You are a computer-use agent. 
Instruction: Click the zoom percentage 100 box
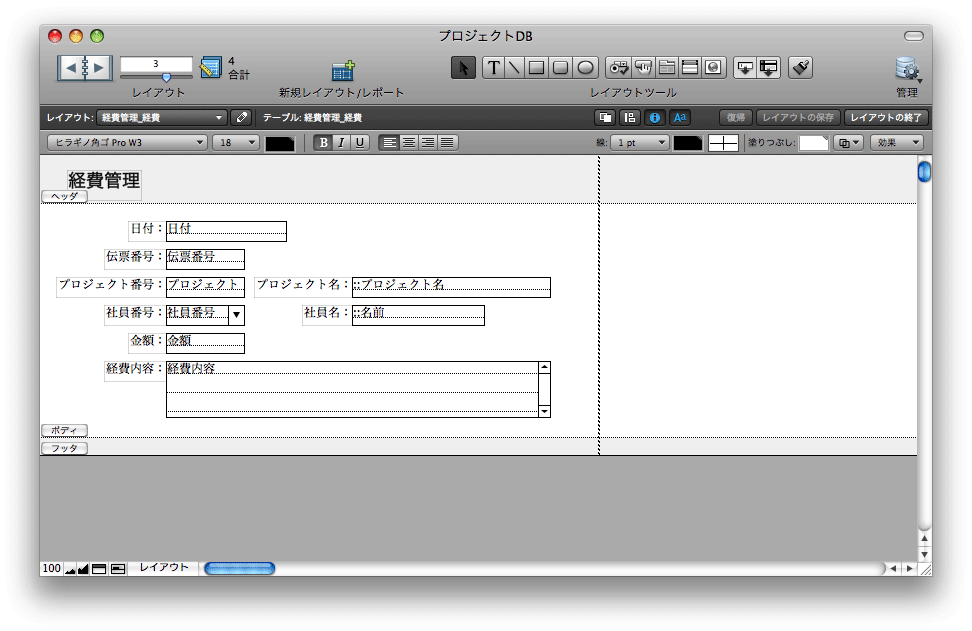pyautogui.click(x=51, y=568)
